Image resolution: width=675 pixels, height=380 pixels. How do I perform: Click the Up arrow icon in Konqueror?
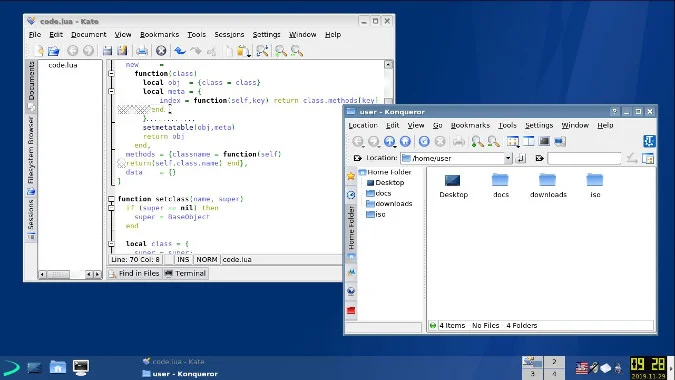390,141
